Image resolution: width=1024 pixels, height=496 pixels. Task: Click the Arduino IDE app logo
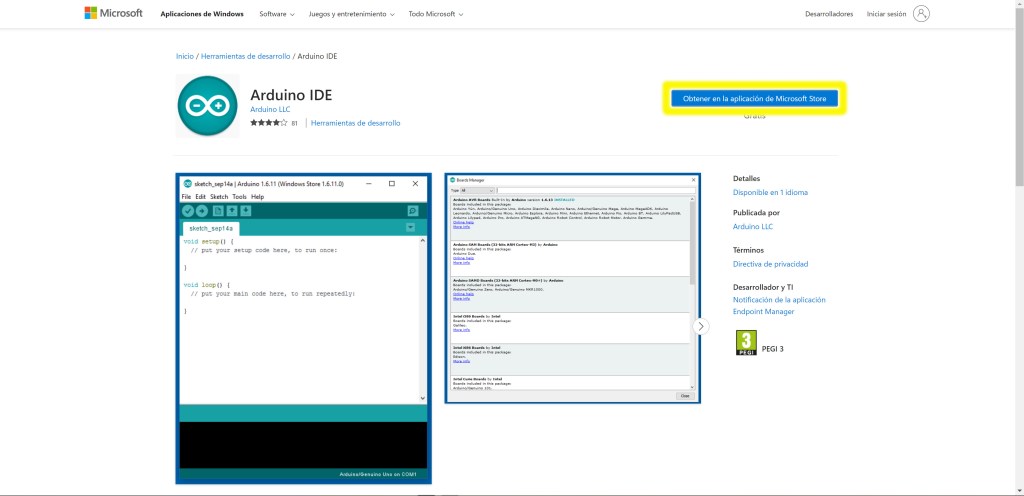(x=207, y=106)
